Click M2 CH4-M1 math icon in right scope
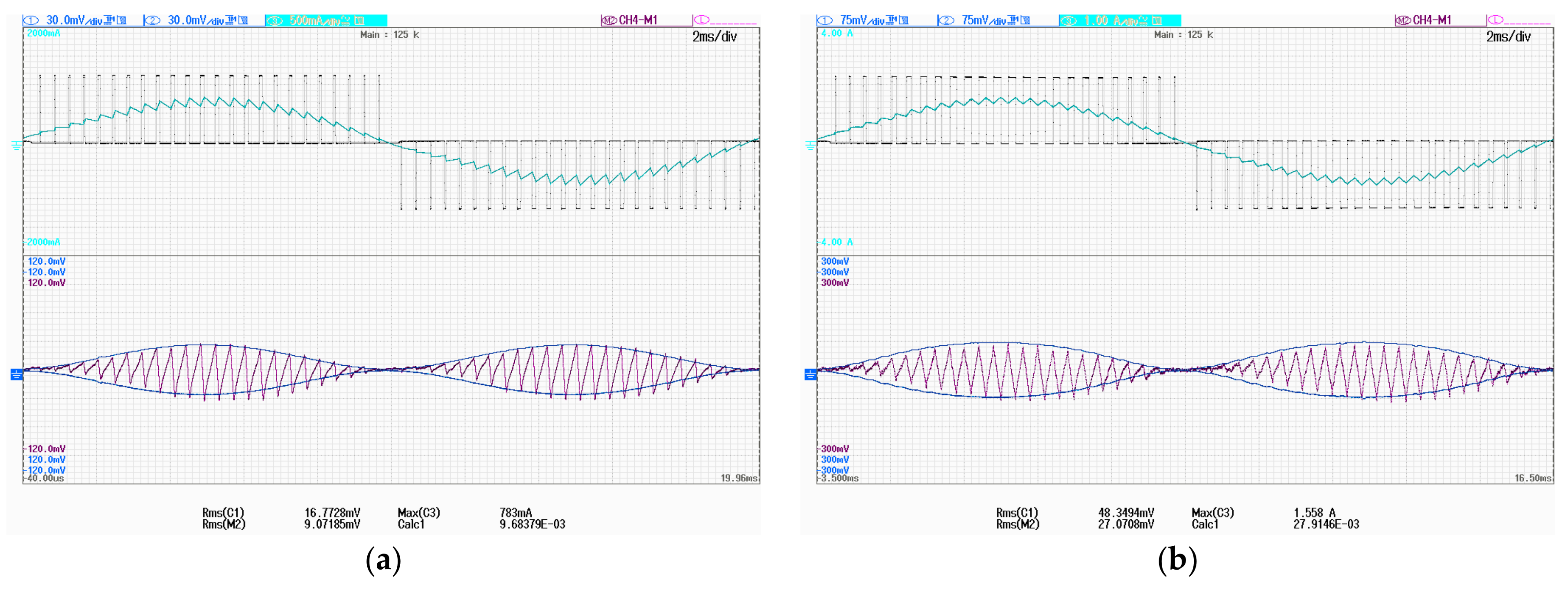Viewport: 1568px width, 590px height. click(x=1403, y=21)
